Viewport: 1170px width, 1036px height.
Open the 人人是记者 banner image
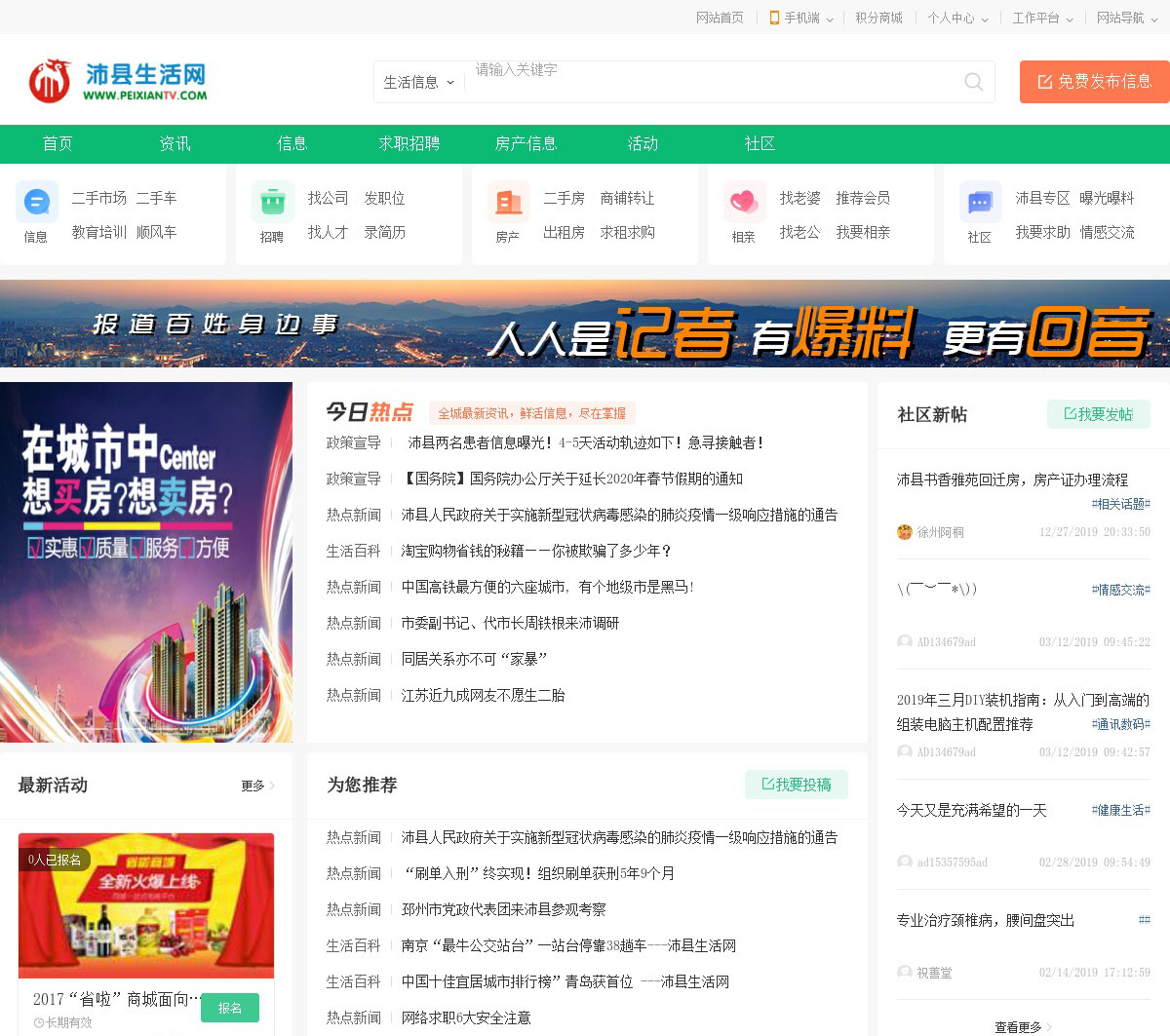click(585, 324)
